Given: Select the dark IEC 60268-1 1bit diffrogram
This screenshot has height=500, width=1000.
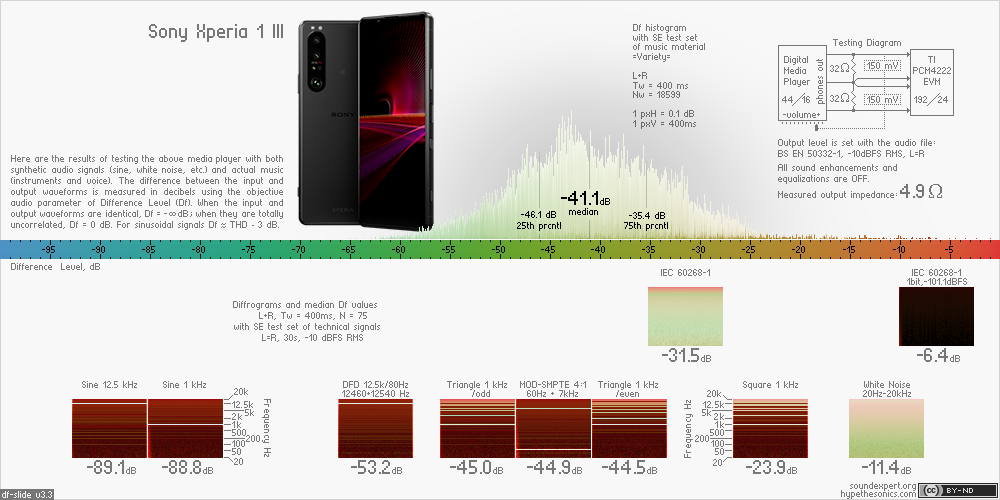Looking at the screenshot, I should tap(936, 316).
